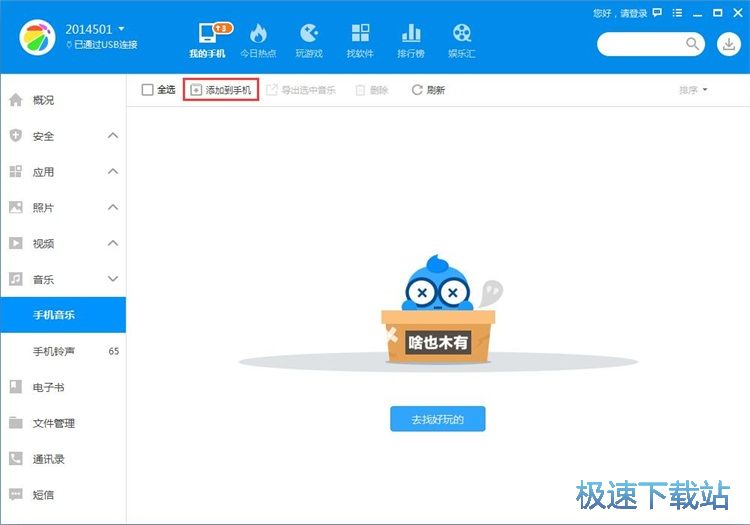The height and width of the screenshot is (525, 750).
Task: Expand the 照片 section chevron
Action: click(x=113, y=207)
